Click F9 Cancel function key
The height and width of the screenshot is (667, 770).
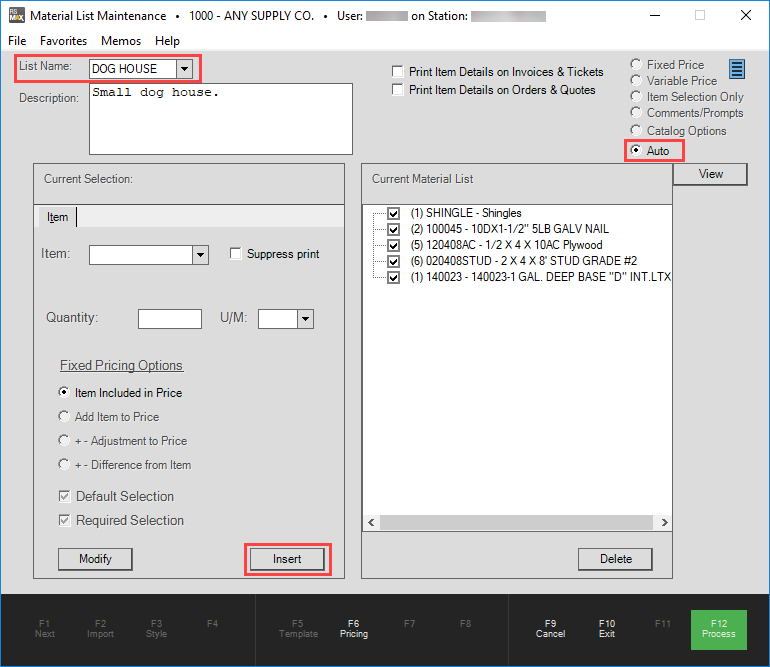(550, 629)
